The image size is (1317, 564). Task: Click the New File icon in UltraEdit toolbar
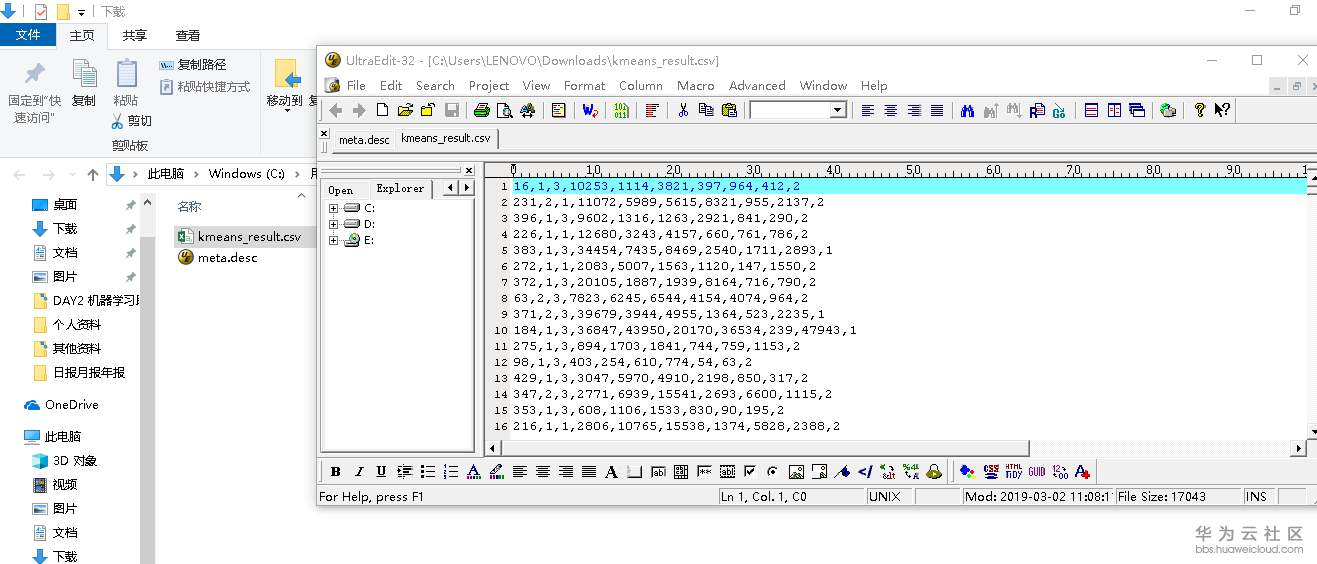point(383,110)
